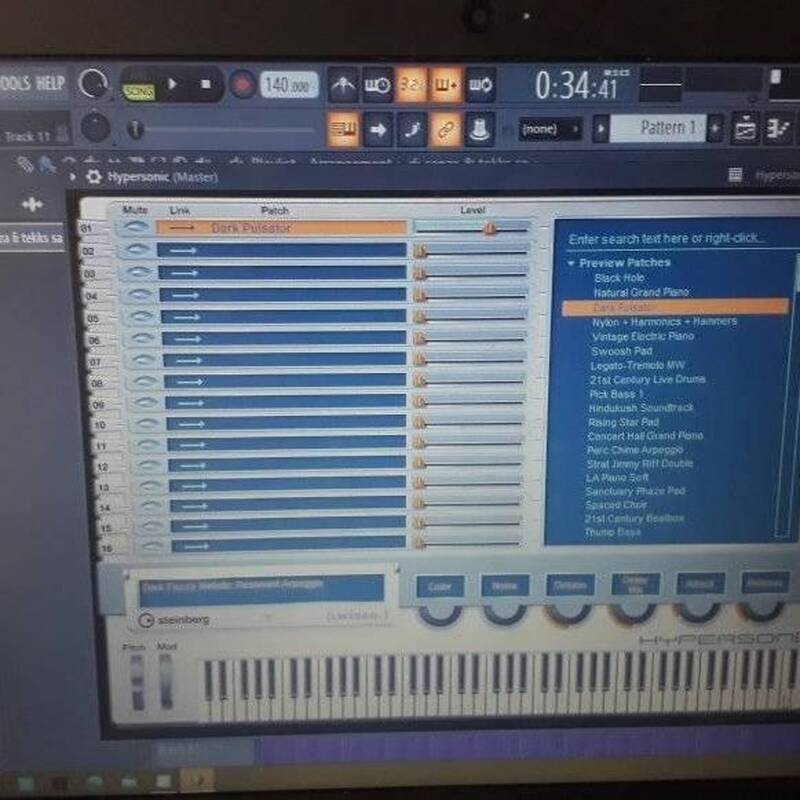Click the channel 01 Level slider
This screenshot has width=800, height=800.
(472, 229)
